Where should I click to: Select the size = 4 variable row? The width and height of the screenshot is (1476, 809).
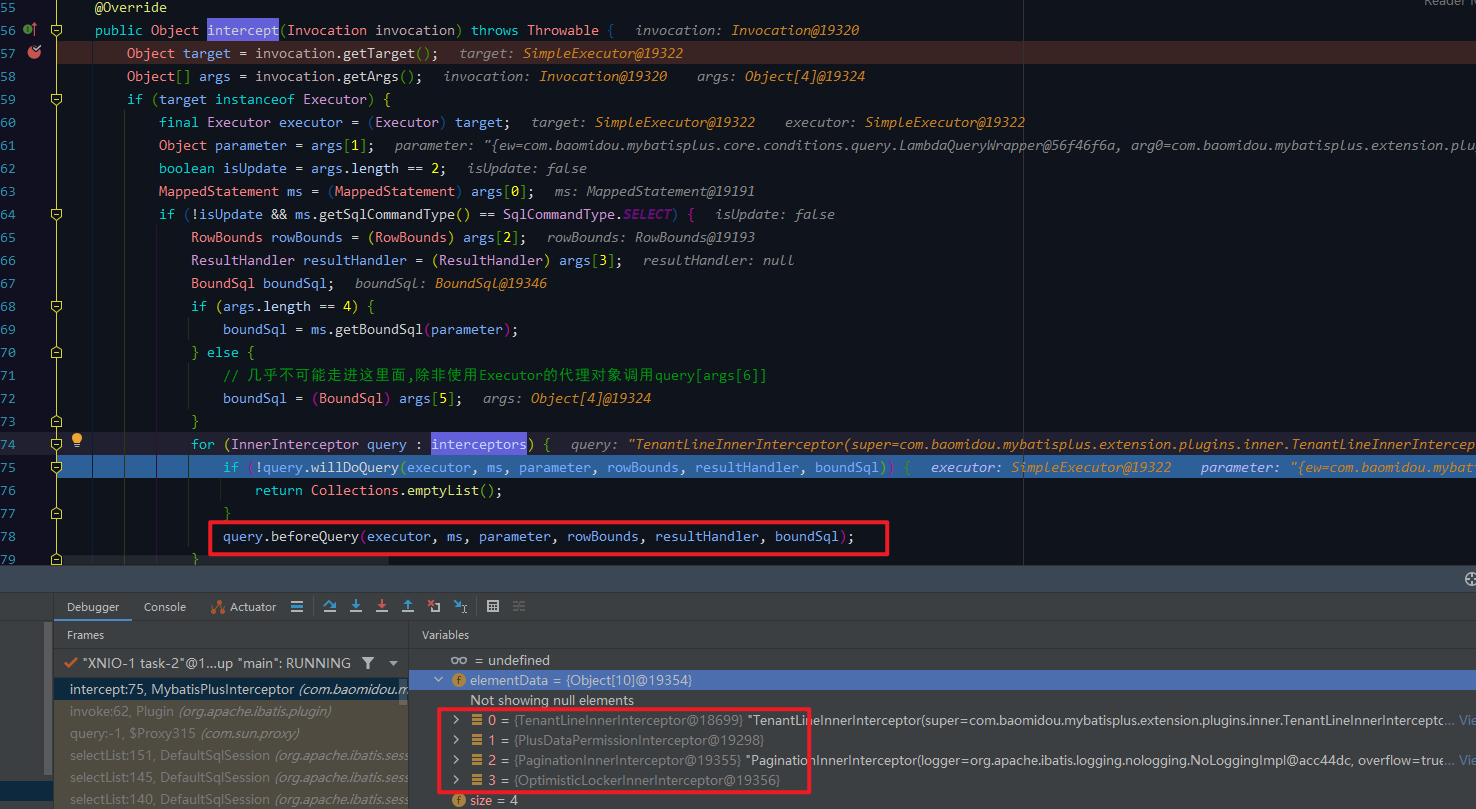[x=942, y=800]
